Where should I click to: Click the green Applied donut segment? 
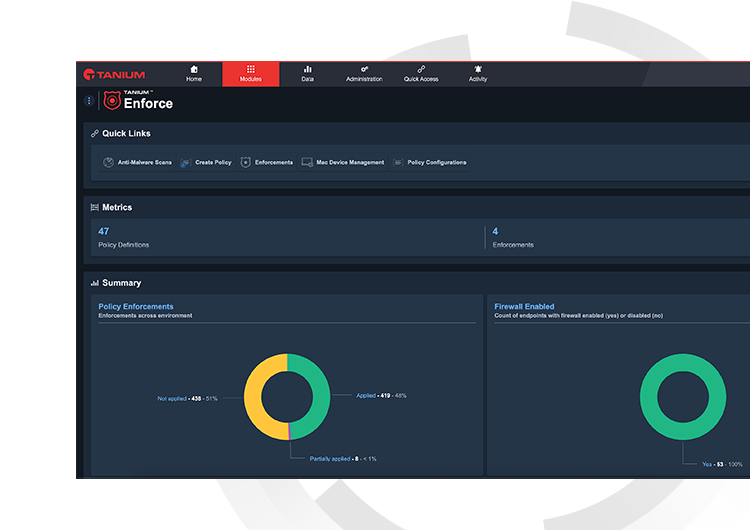(x=321, y=396)
